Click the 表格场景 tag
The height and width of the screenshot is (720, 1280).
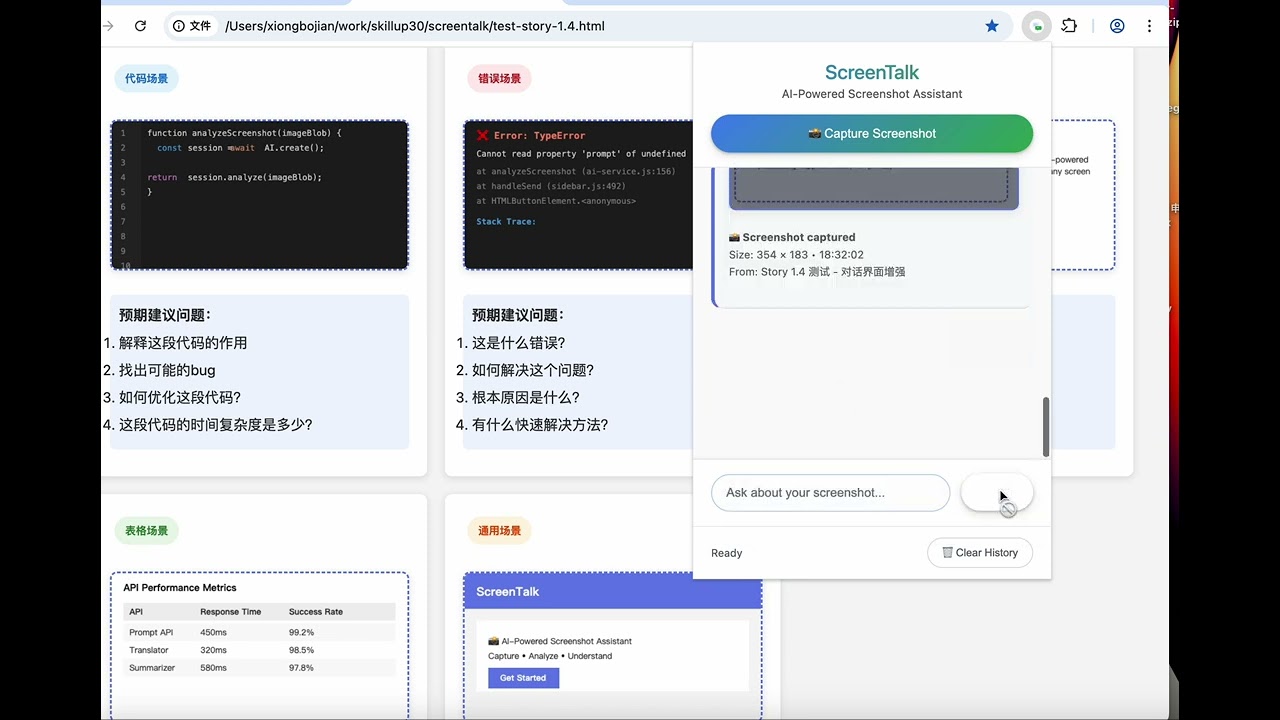146,530
